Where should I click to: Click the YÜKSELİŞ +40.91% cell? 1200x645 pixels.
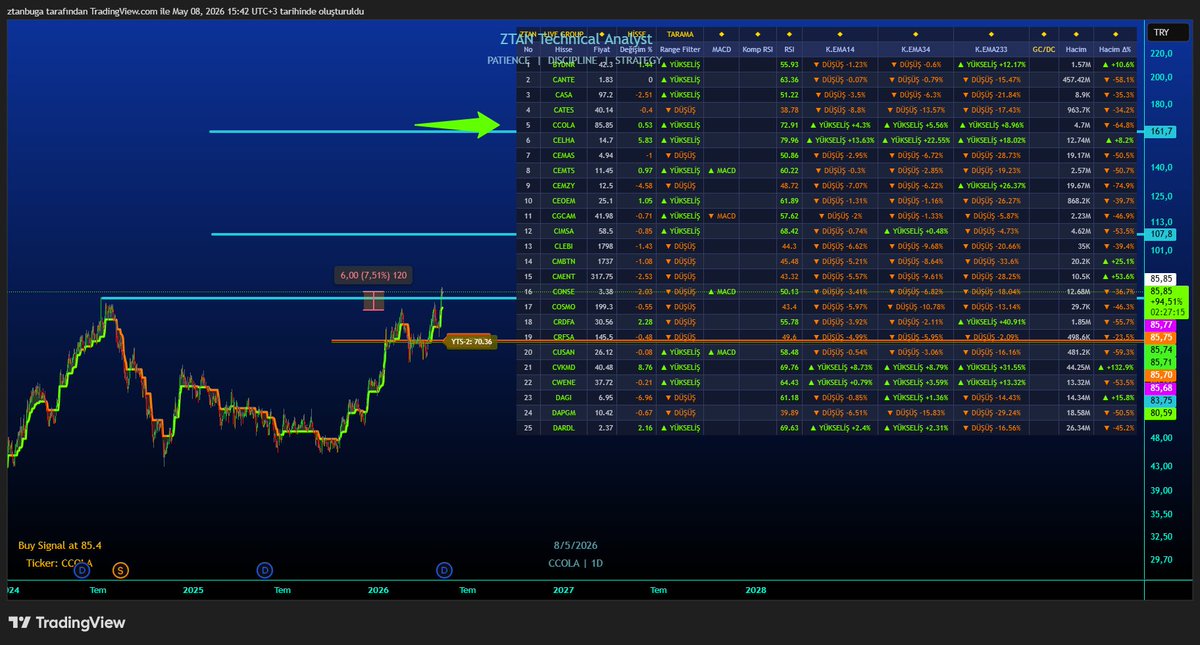point(991,322)
